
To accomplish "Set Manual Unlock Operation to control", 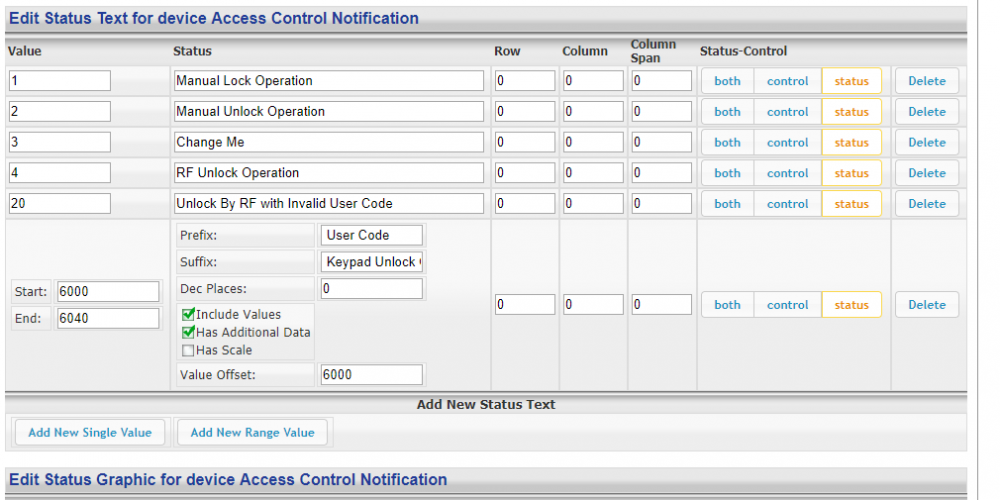I will click(787, 112).
